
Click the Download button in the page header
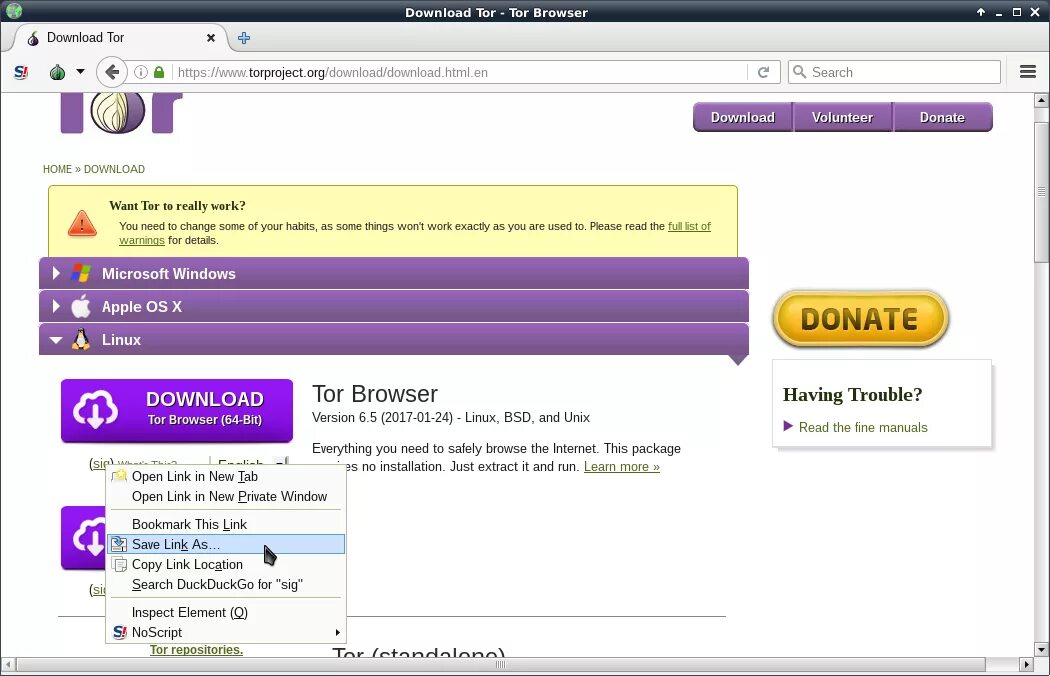(743, 117)
